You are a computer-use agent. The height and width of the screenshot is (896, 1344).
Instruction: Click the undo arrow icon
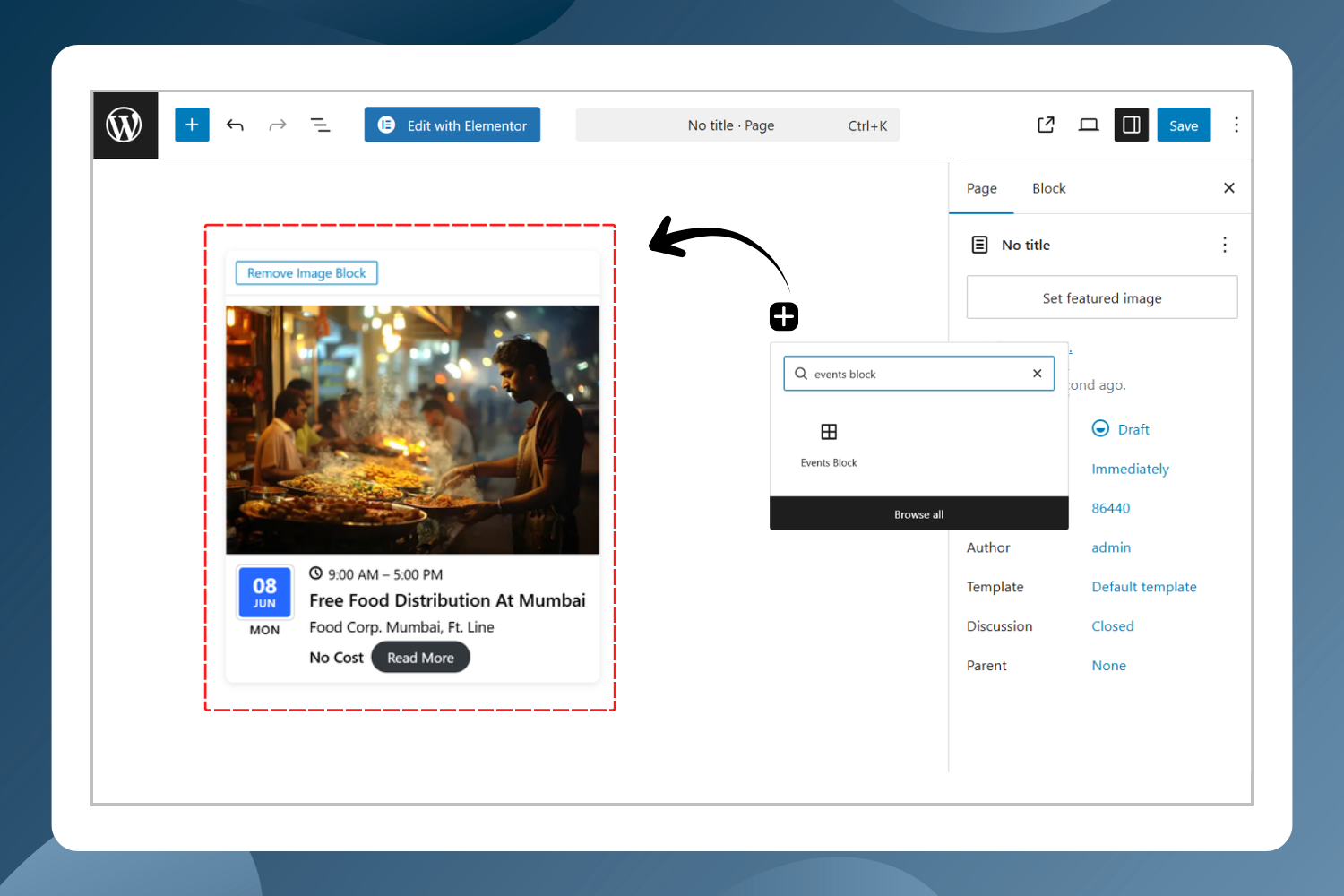coord(235,125)
